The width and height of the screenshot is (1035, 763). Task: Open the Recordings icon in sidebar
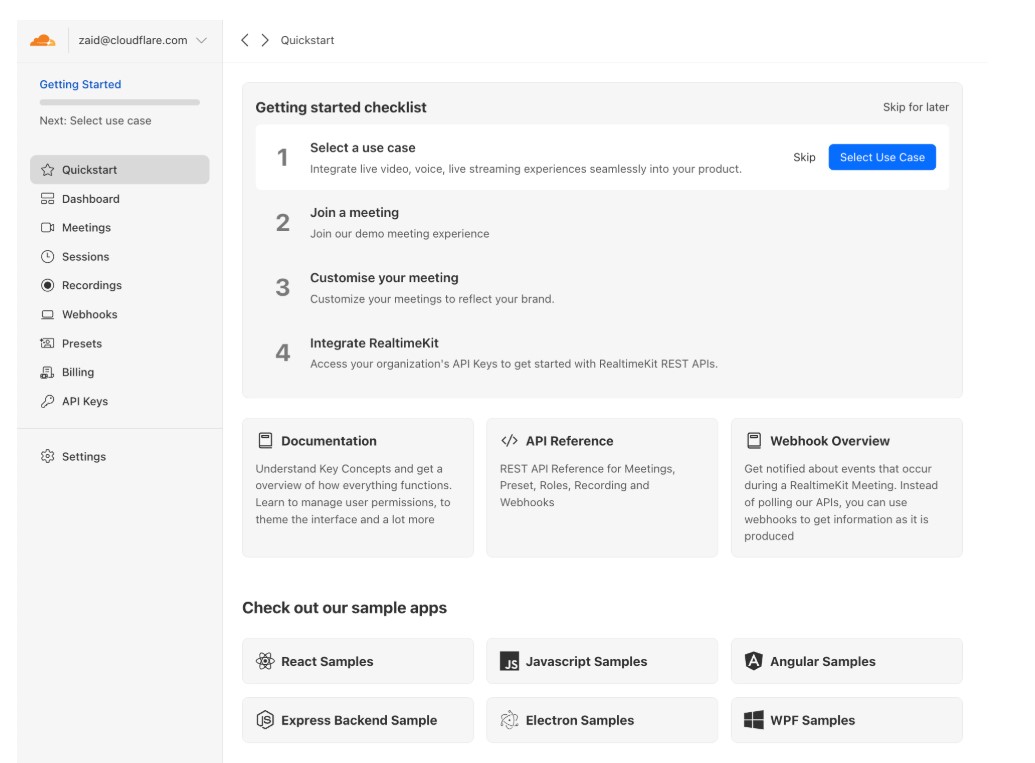(x=47, y=286)
